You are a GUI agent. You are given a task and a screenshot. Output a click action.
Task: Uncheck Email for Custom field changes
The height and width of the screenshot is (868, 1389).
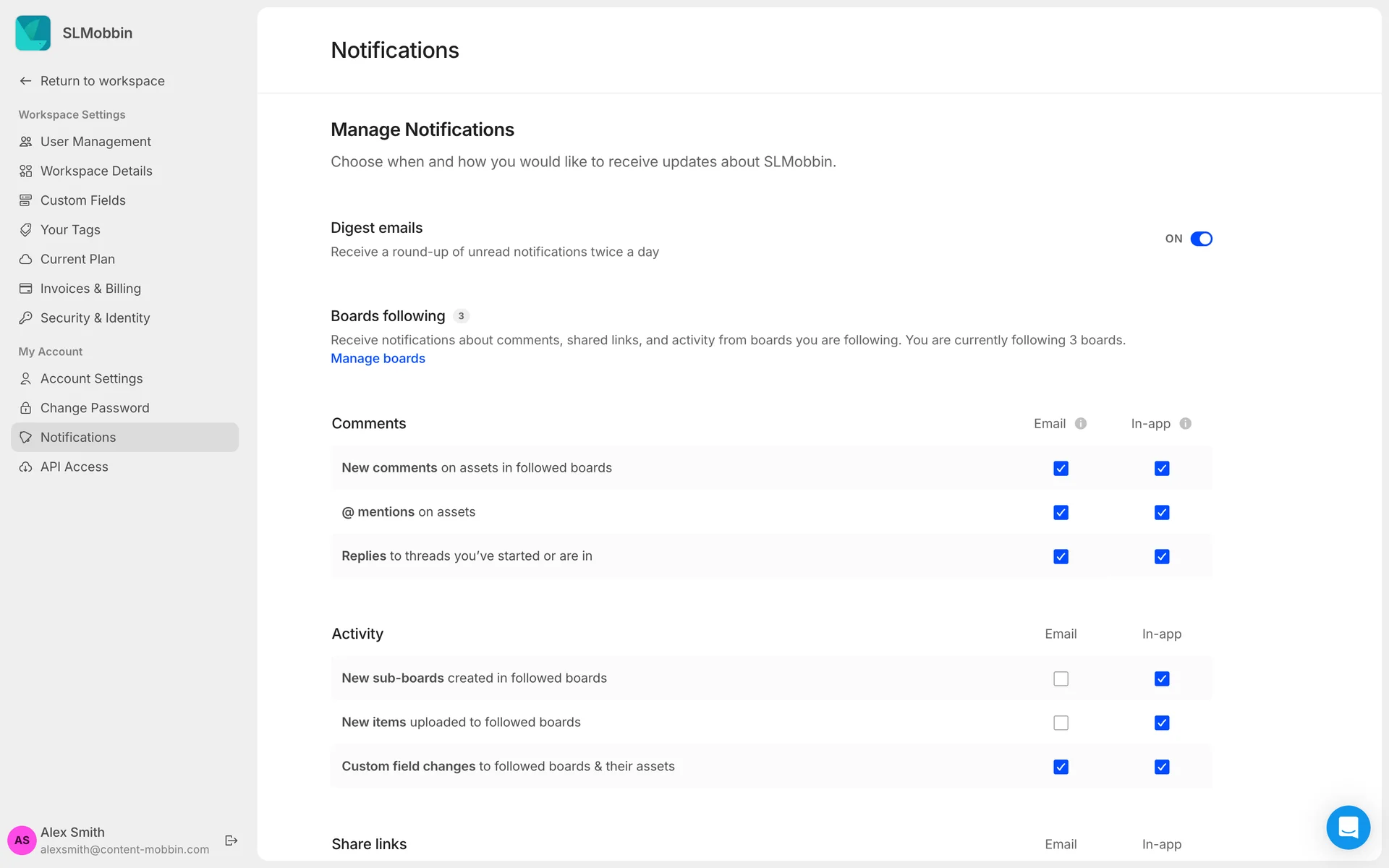1061,767
